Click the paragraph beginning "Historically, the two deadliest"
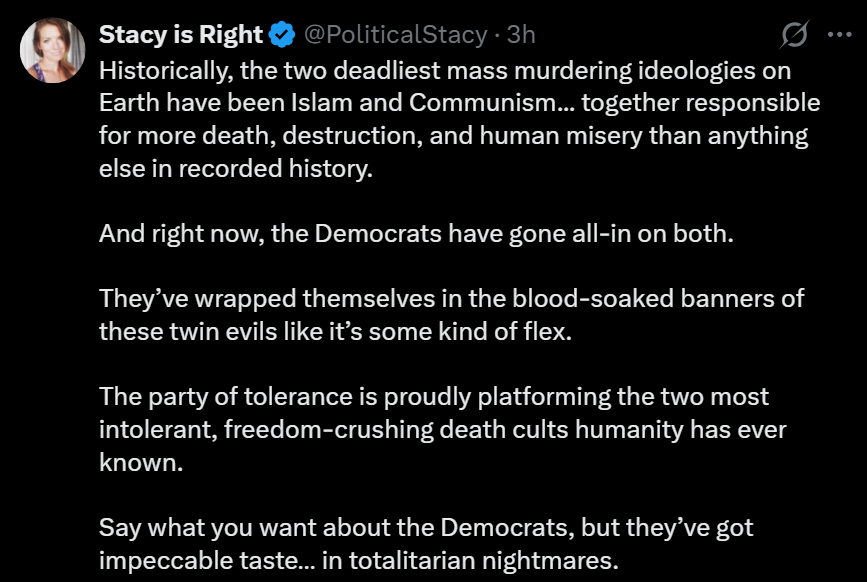 point(450,119)
